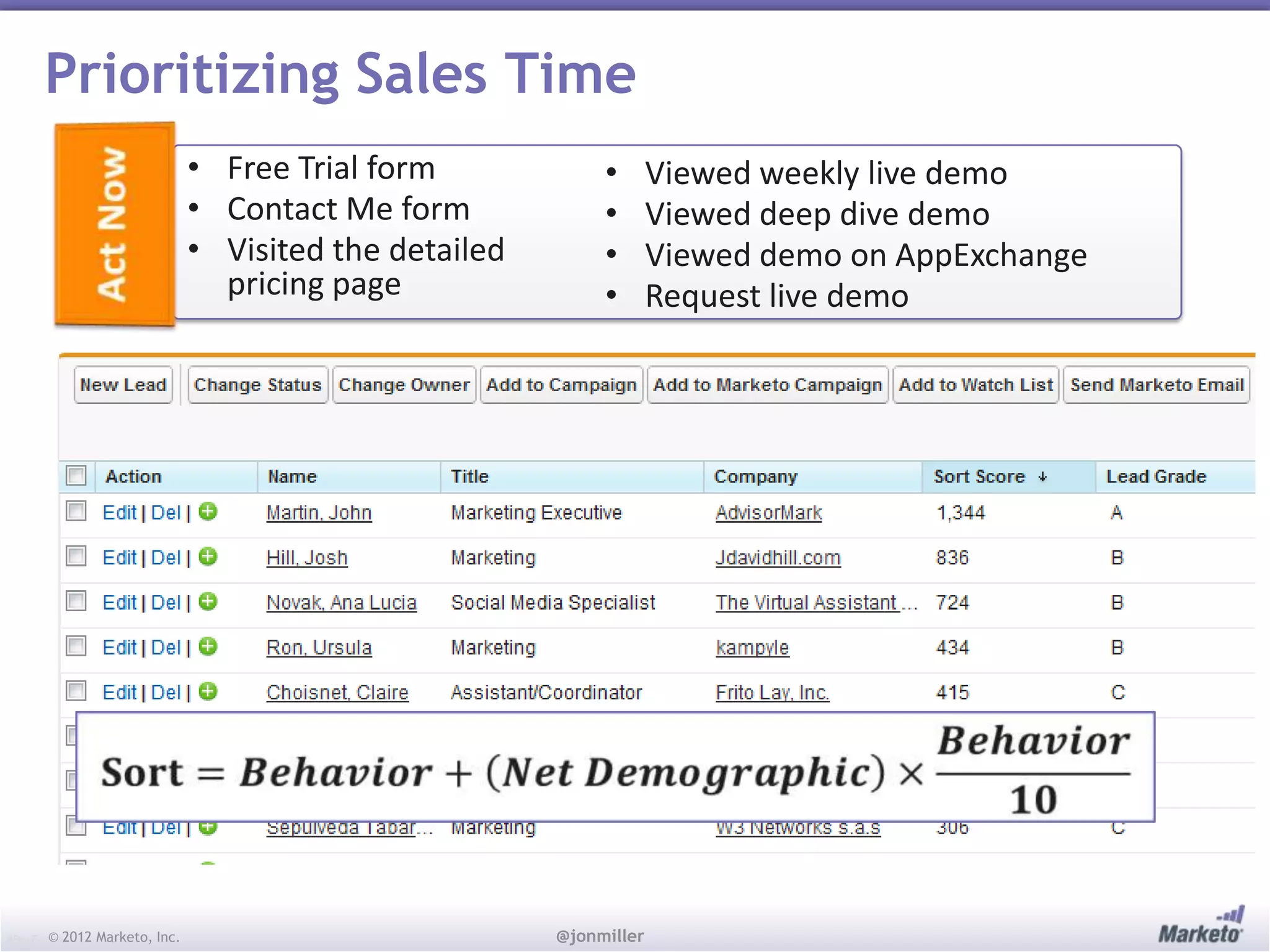Click the Marketo logo
This screenshot has height=952, width=1270.
point(1201,925)
